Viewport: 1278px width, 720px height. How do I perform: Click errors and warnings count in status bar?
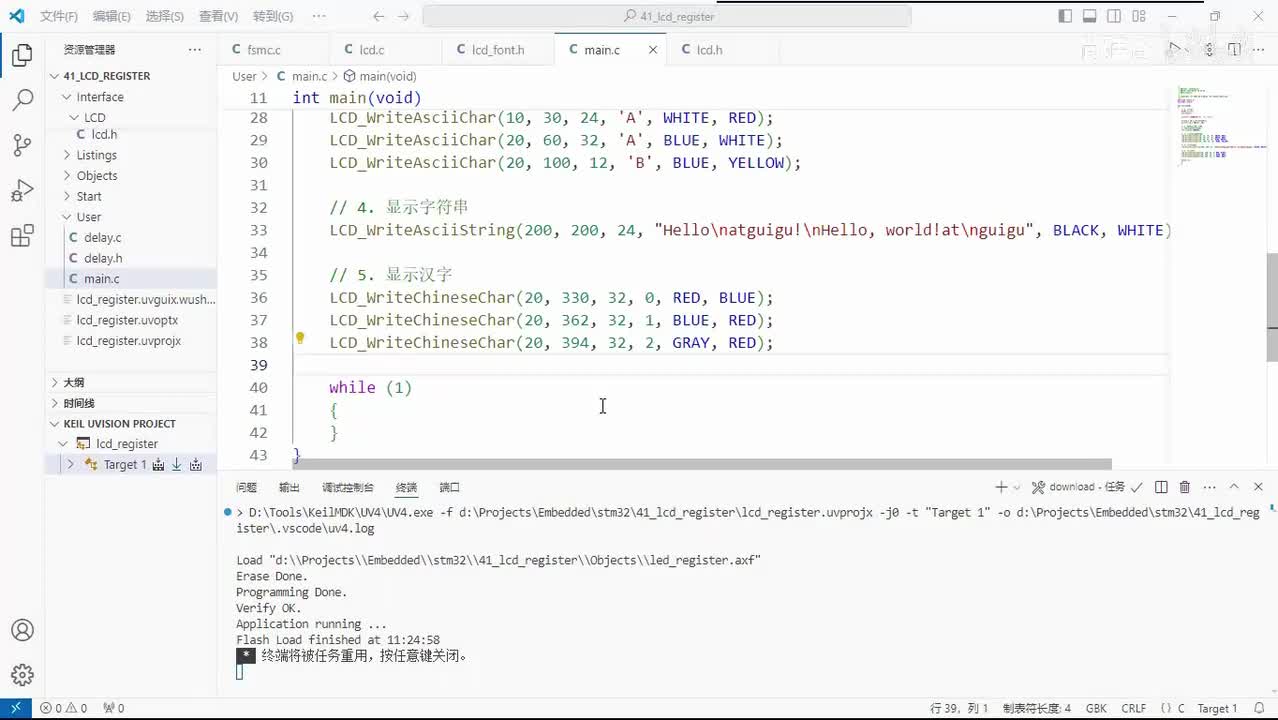pyautogui.click(x=65, y=708)
